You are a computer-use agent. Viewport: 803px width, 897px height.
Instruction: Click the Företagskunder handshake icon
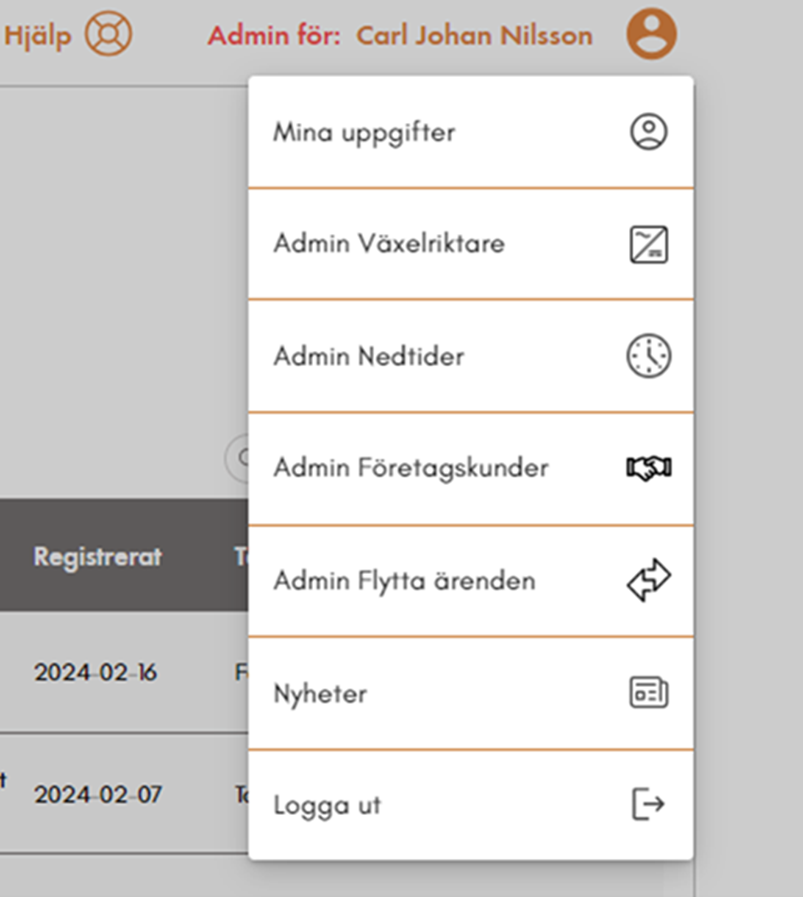tap(648, 468)
